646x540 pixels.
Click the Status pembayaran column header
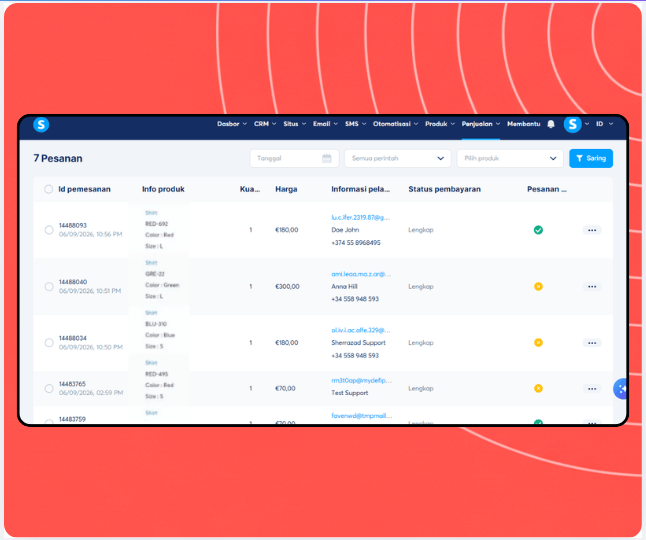[x=445, y=189]
